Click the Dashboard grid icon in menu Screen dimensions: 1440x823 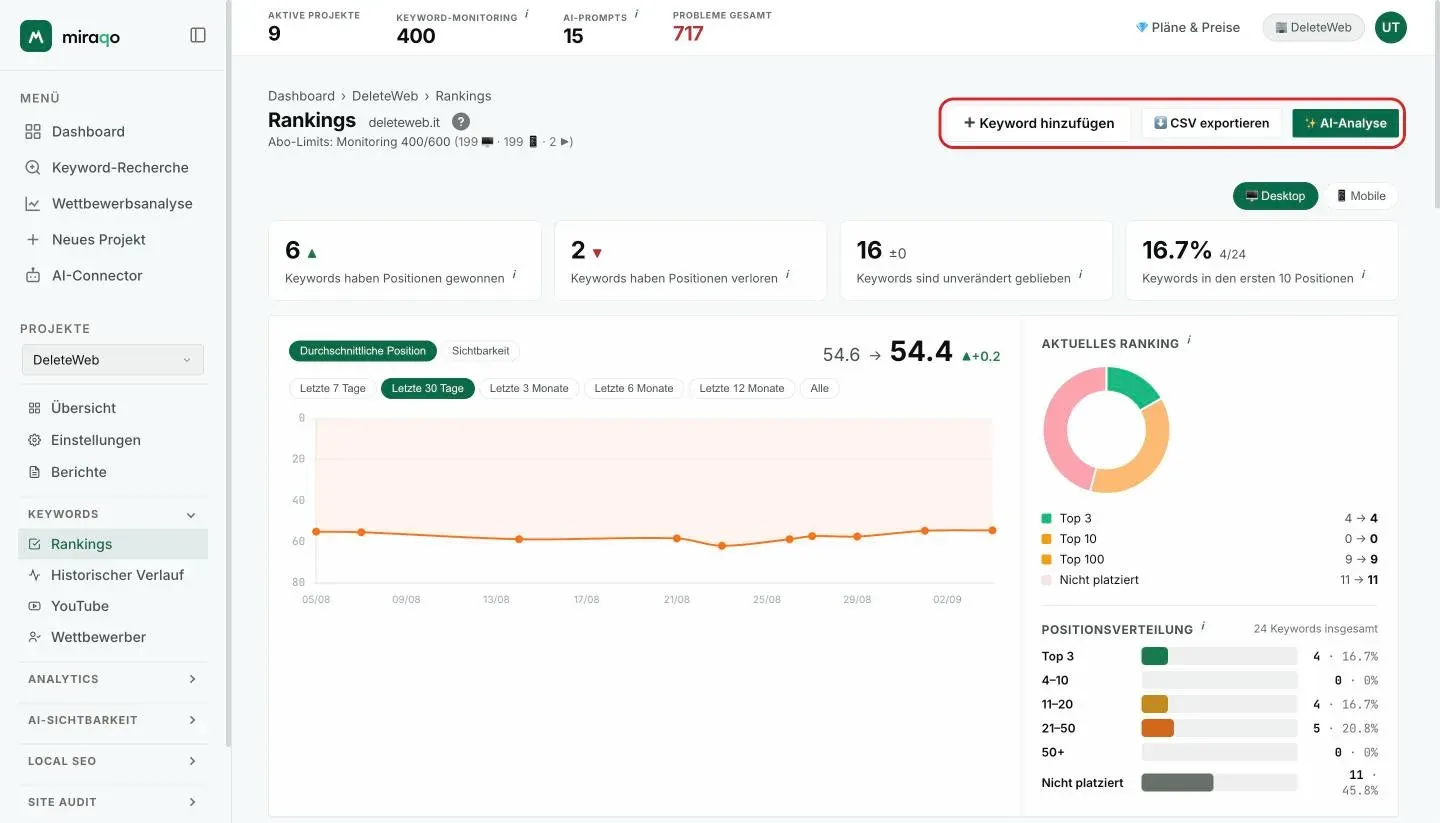(33, 131)
